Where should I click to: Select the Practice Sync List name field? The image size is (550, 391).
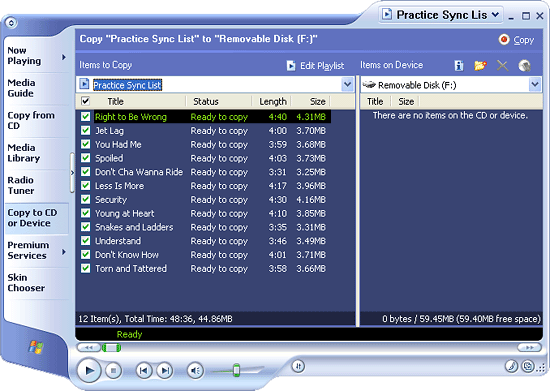click(x=127, y=85)
